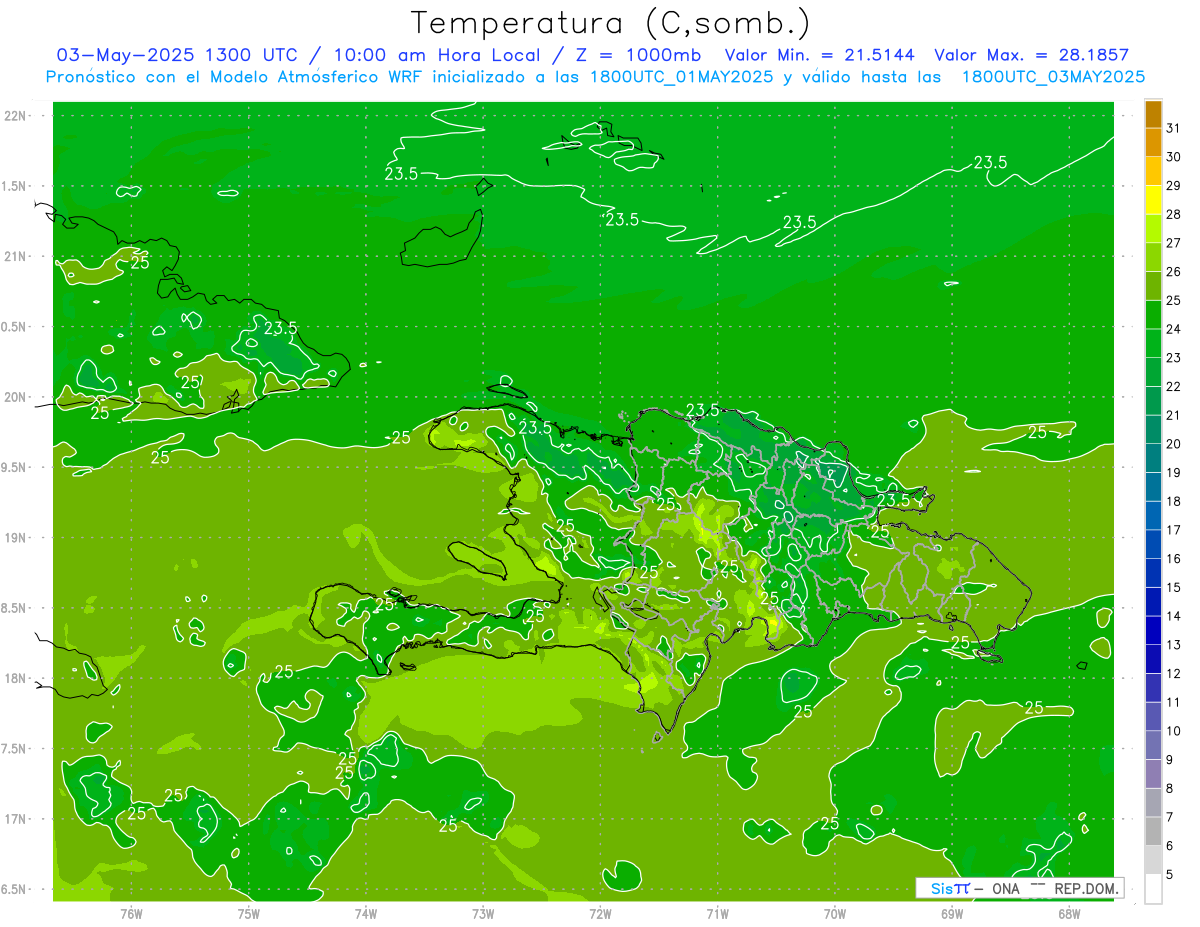The image size is (1200, 927).
Task: Click the dark orange swatch above 31
Action: click(1154, 114)
